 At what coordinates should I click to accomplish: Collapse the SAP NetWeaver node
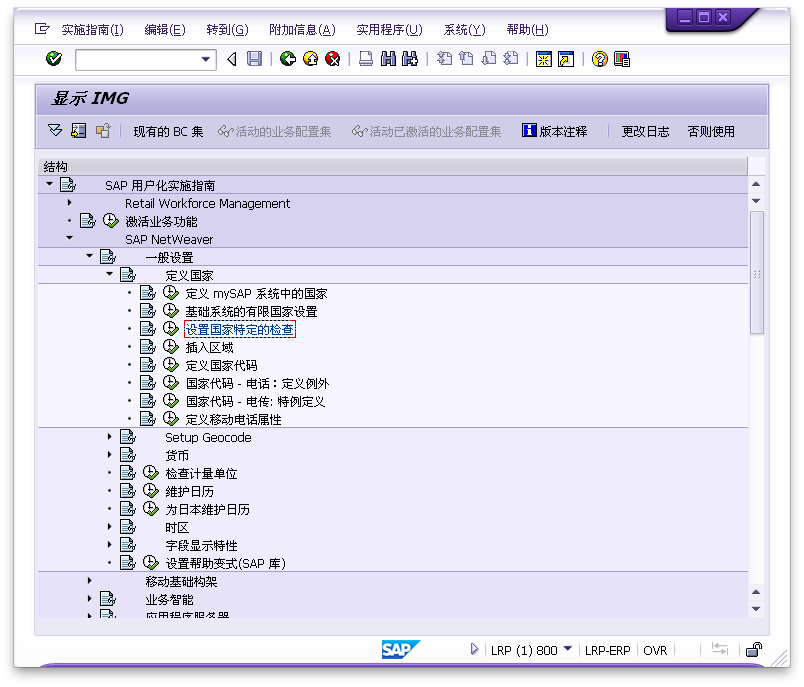tap(70, 238)
